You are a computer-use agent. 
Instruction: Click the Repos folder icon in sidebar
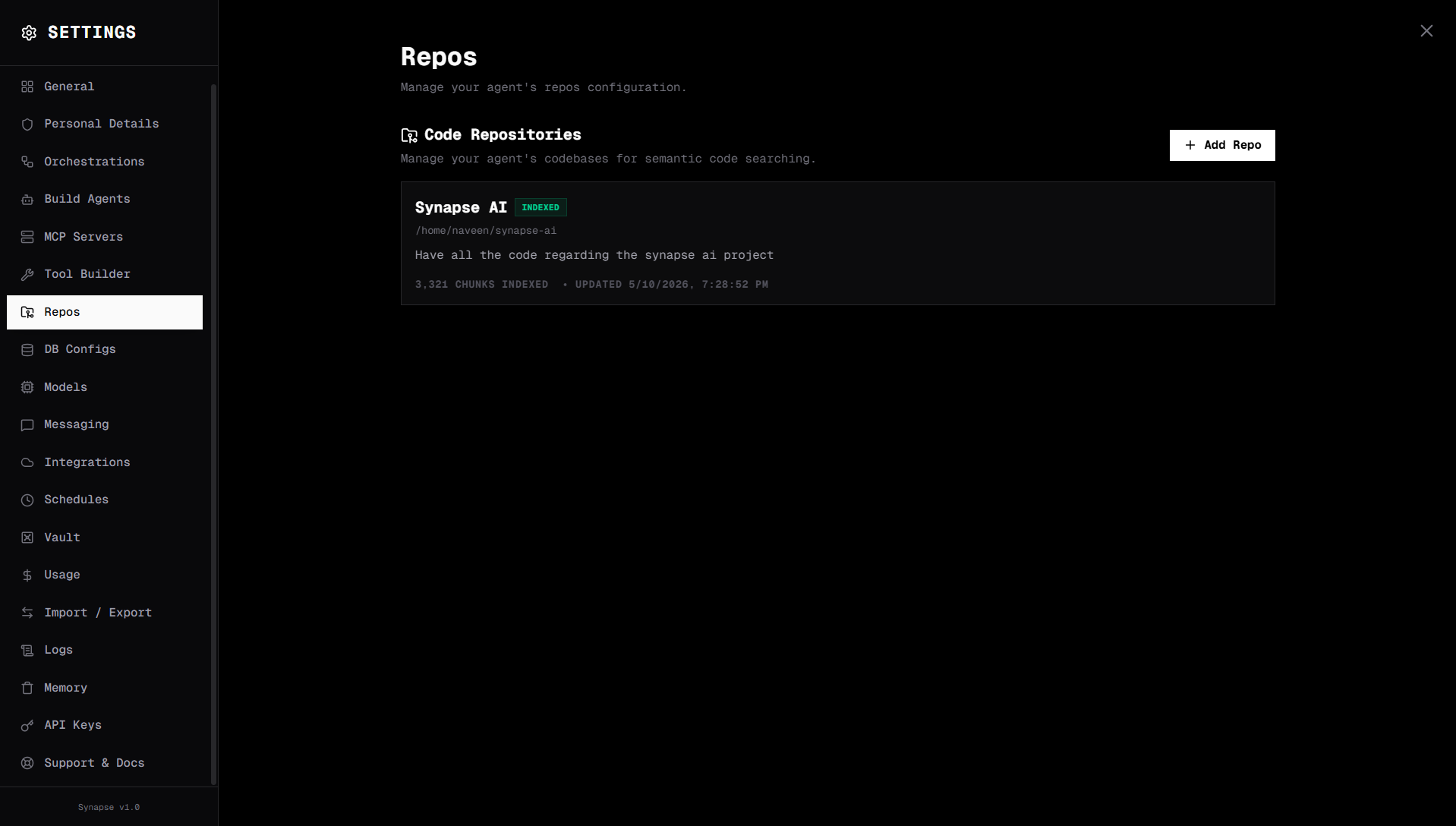27,312
